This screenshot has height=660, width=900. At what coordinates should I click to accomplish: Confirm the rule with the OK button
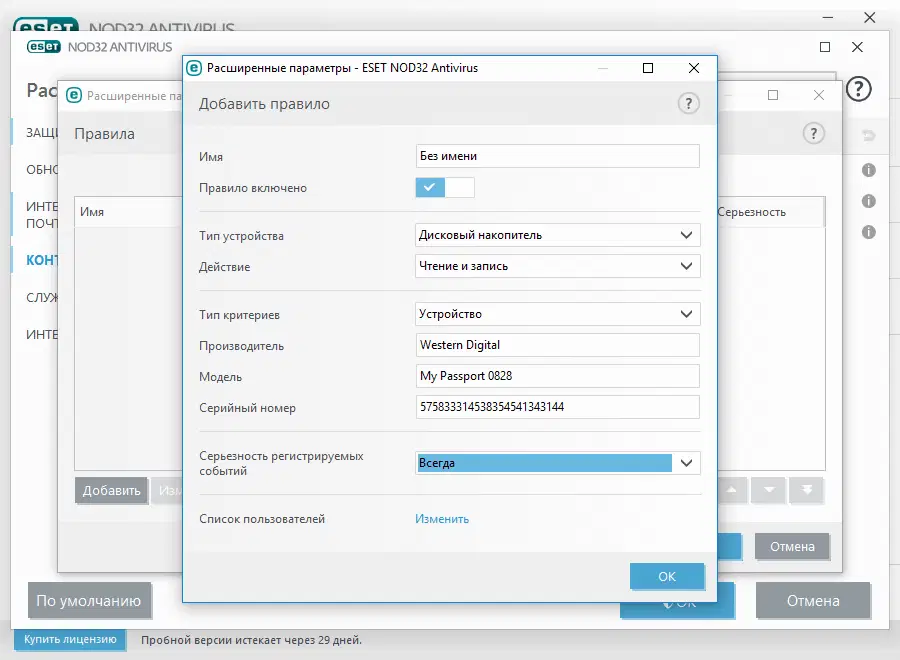pos(667,576)
